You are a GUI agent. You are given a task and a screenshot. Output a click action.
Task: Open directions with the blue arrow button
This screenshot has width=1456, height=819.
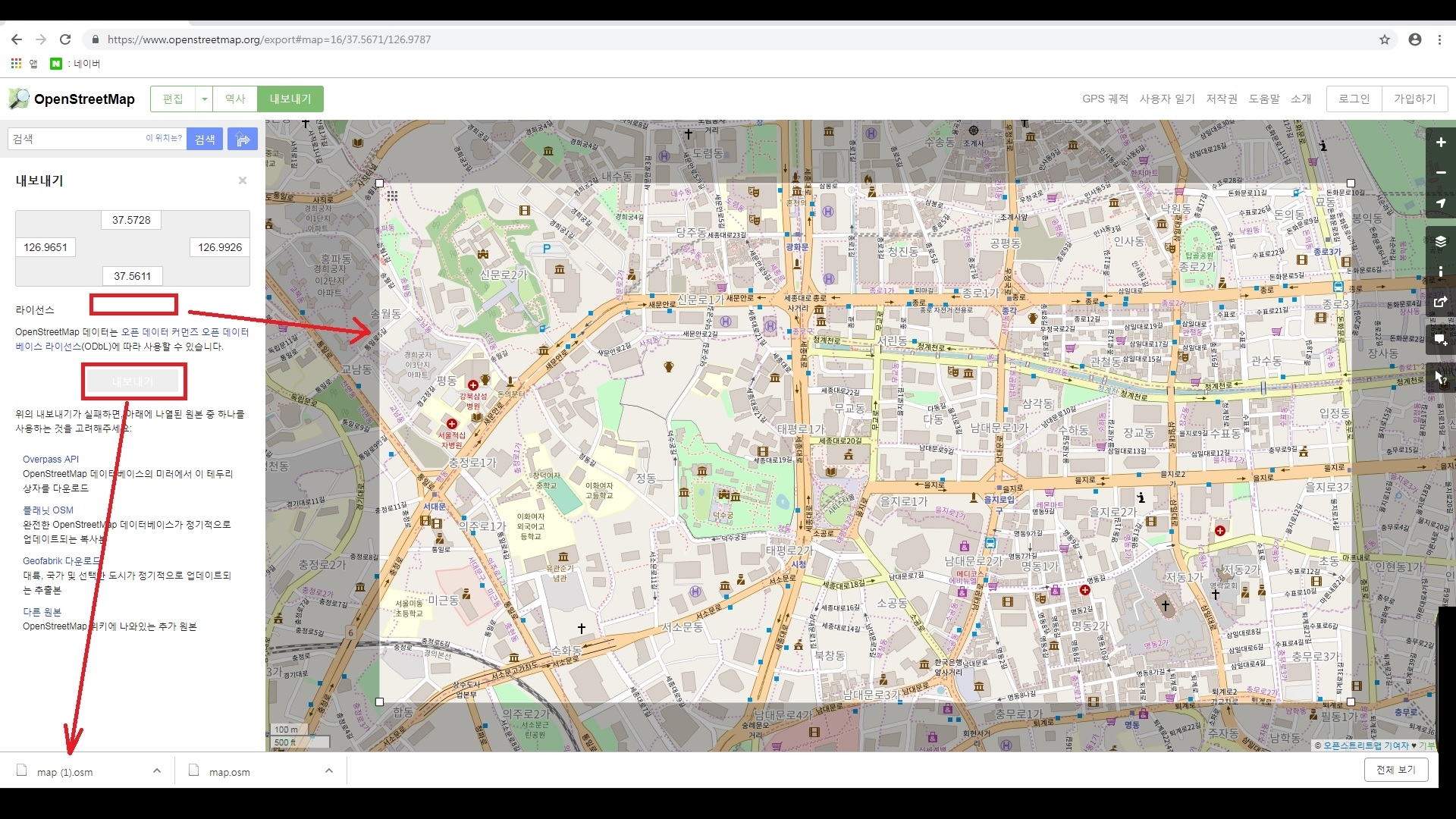(x=243, y=139)
